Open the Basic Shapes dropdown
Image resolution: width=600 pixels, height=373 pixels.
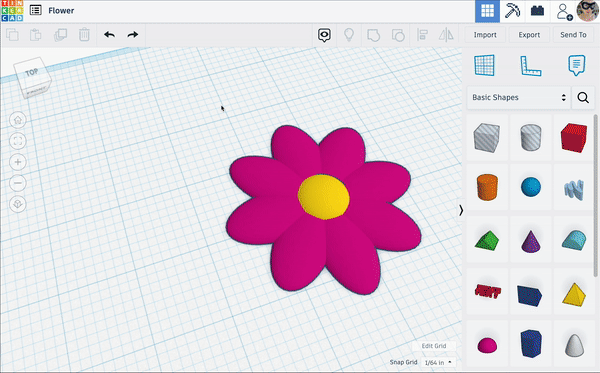tap(518, 98)
